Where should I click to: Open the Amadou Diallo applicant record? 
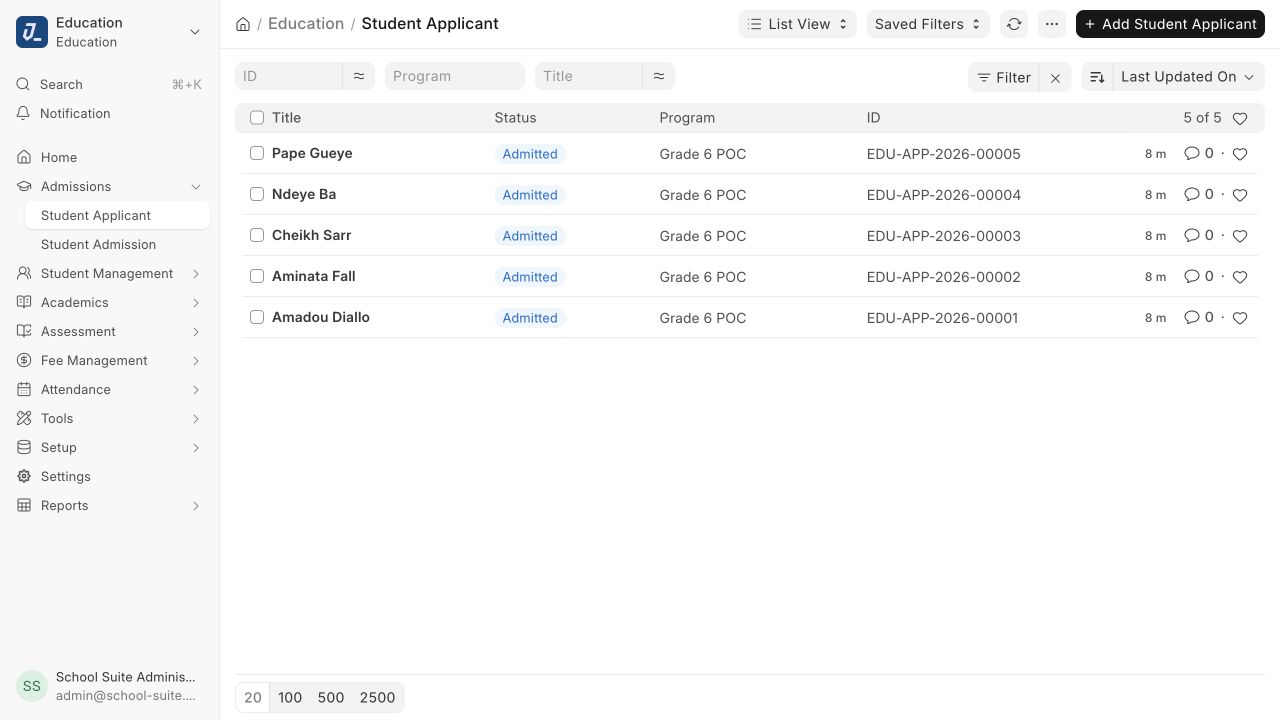321,317
